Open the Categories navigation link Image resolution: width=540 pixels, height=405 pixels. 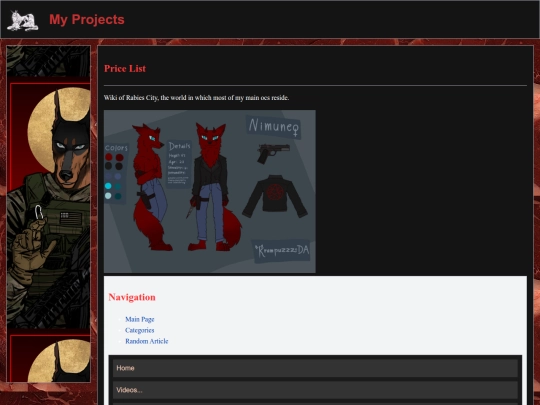pos(139,330)
